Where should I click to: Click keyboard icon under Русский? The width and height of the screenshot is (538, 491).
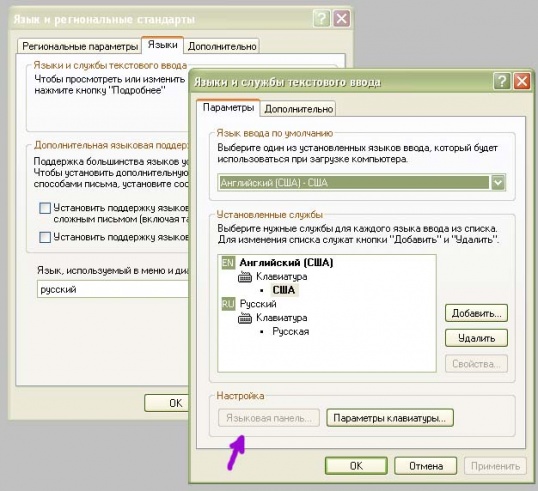point(245,318)
